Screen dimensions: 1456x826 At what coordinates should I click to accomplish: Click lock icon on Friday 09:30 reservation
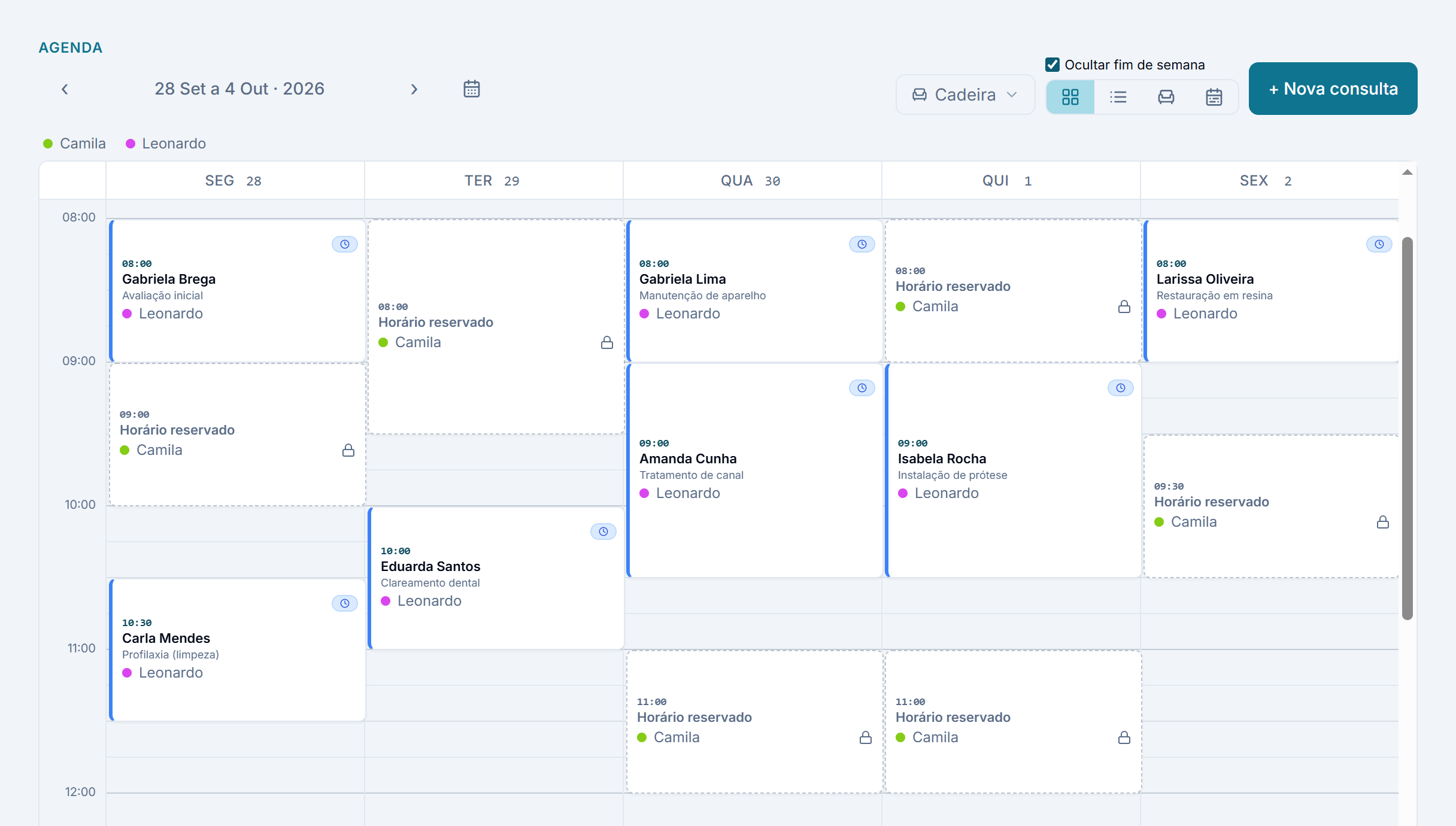1383,522
